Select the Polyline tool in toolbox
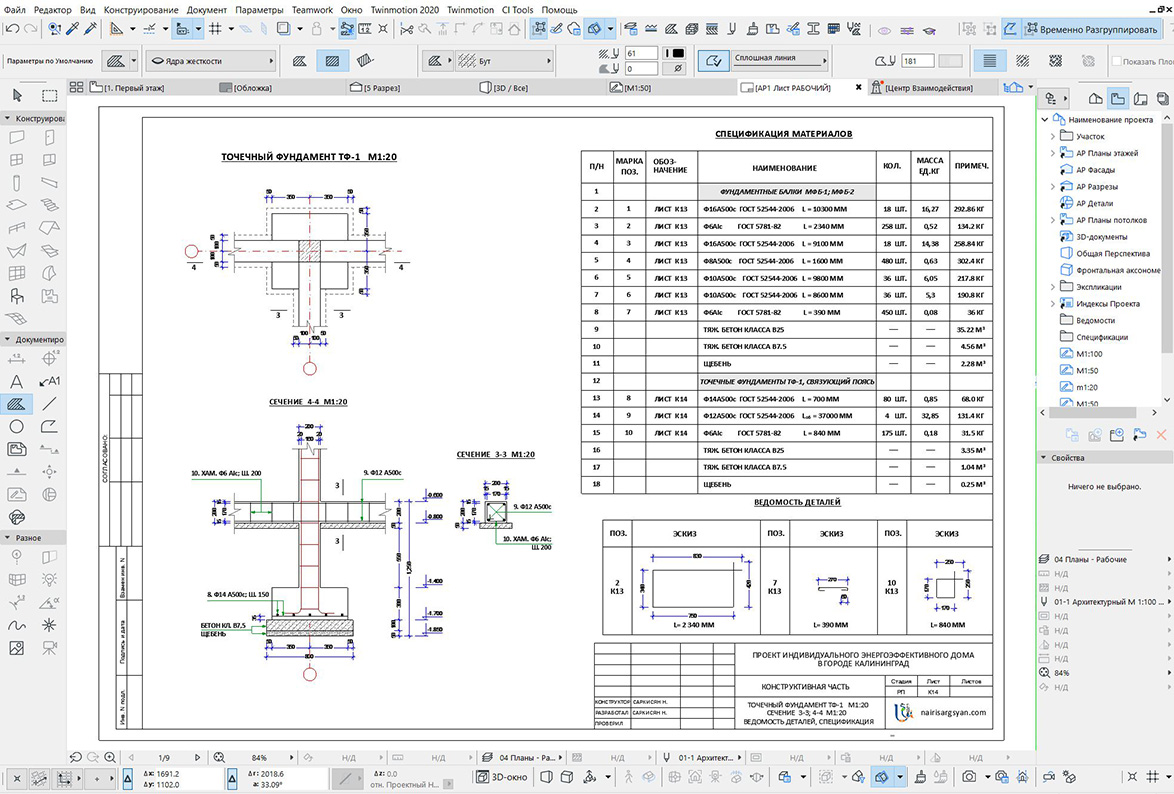Screen dimensions: 1174x794 pyautogui.click(x=49, y=426)
